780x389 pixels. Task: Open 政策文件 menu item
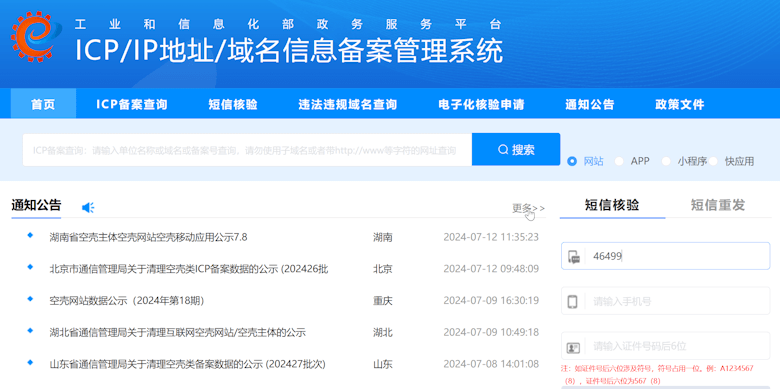(x=680, y=104)
